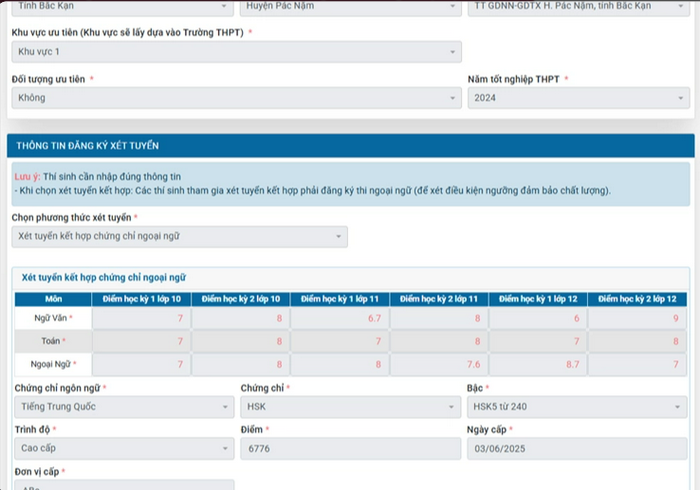Select the Năm tốt nghiệp THPT dropdown
The height and width of the screenshot is (490, 700).
tap(578, 98)
